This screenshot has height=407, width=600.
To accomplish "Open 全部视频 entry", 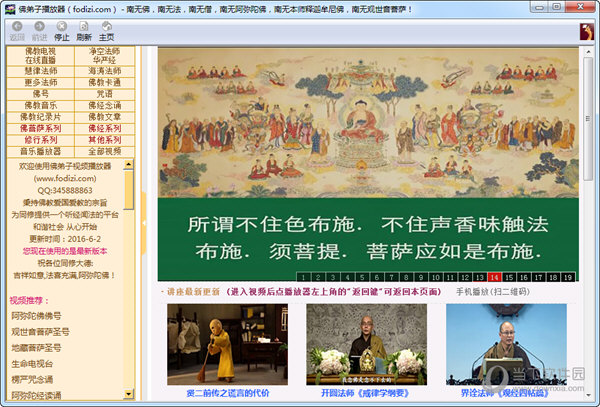I will pos(104,151).
